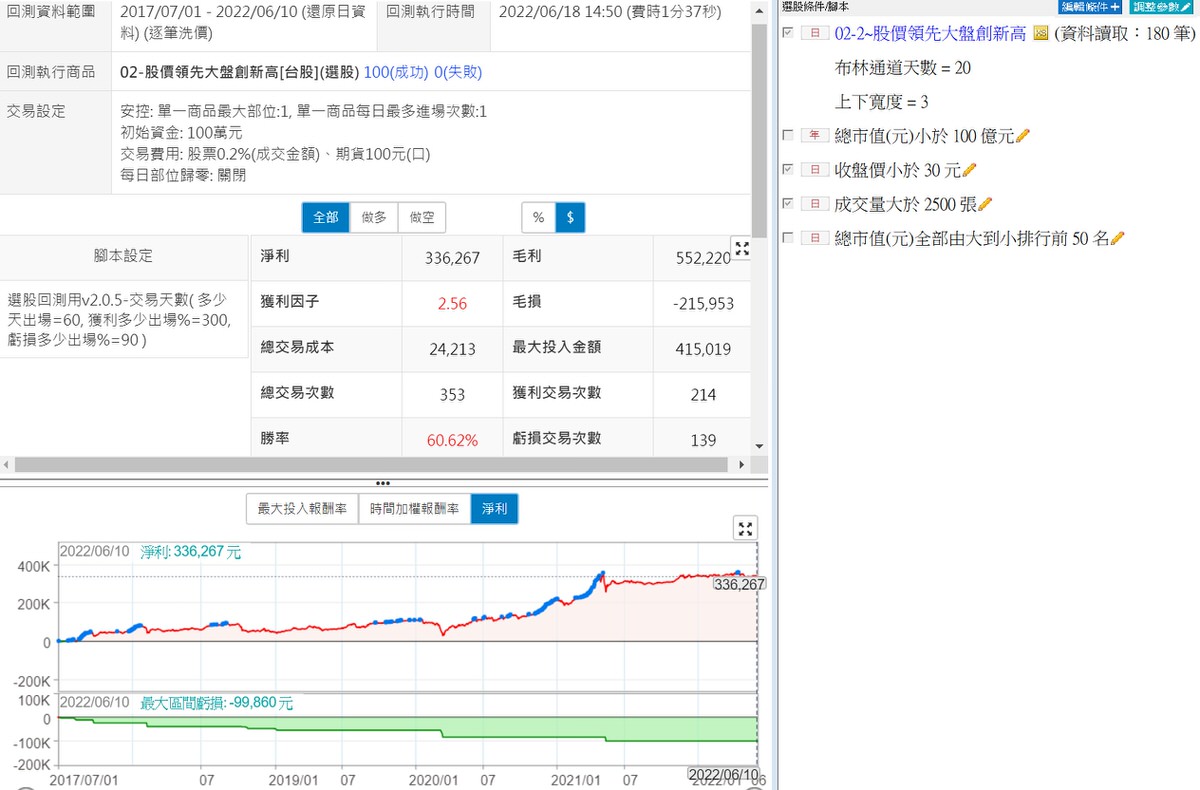This screenshot has height=790, width=1200.
Task: Expand the statistics table to fullscreen
Action: 741,249
